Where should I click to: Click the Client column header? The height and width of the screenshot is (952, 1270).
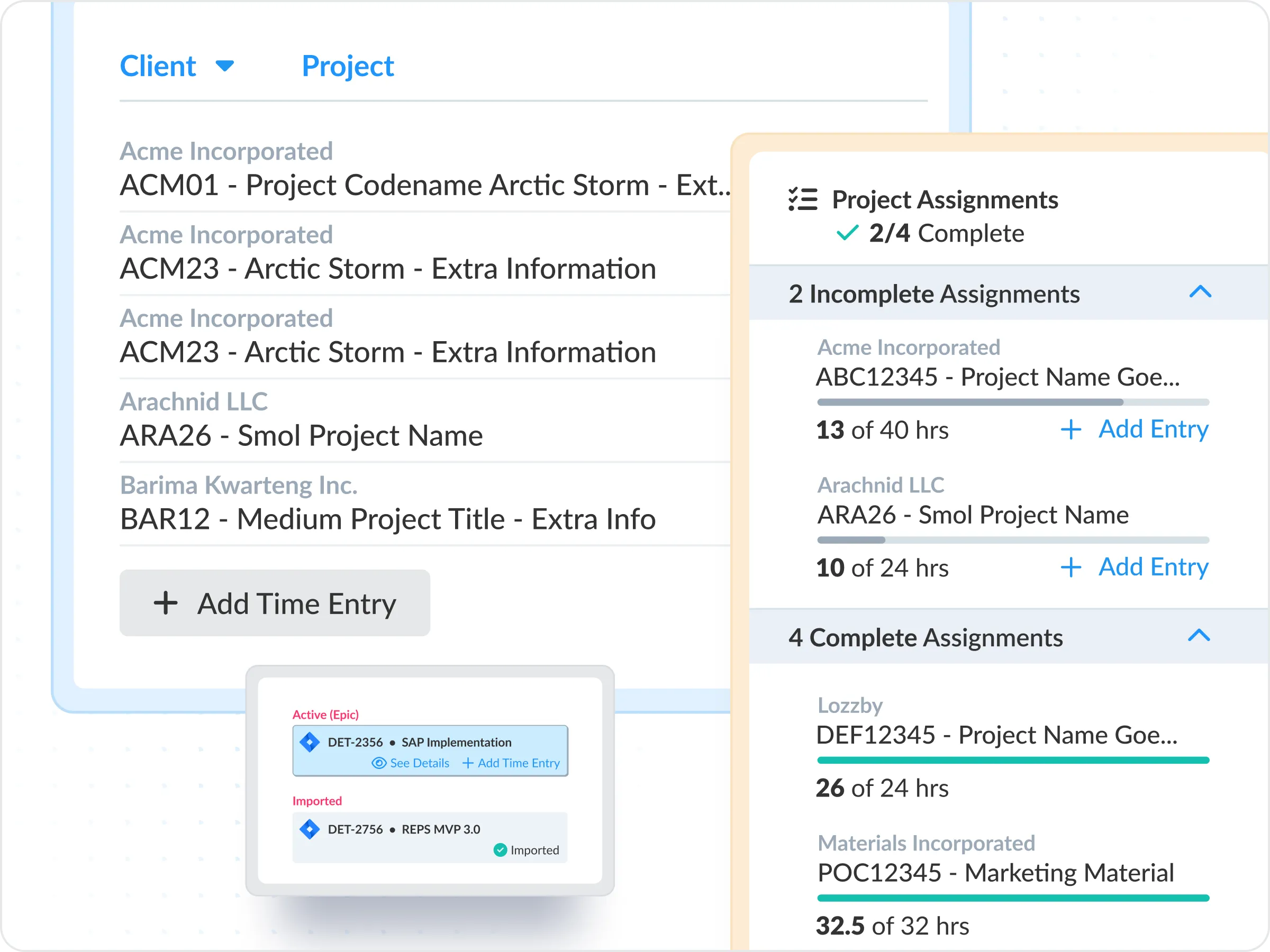[x=158, y=66]
